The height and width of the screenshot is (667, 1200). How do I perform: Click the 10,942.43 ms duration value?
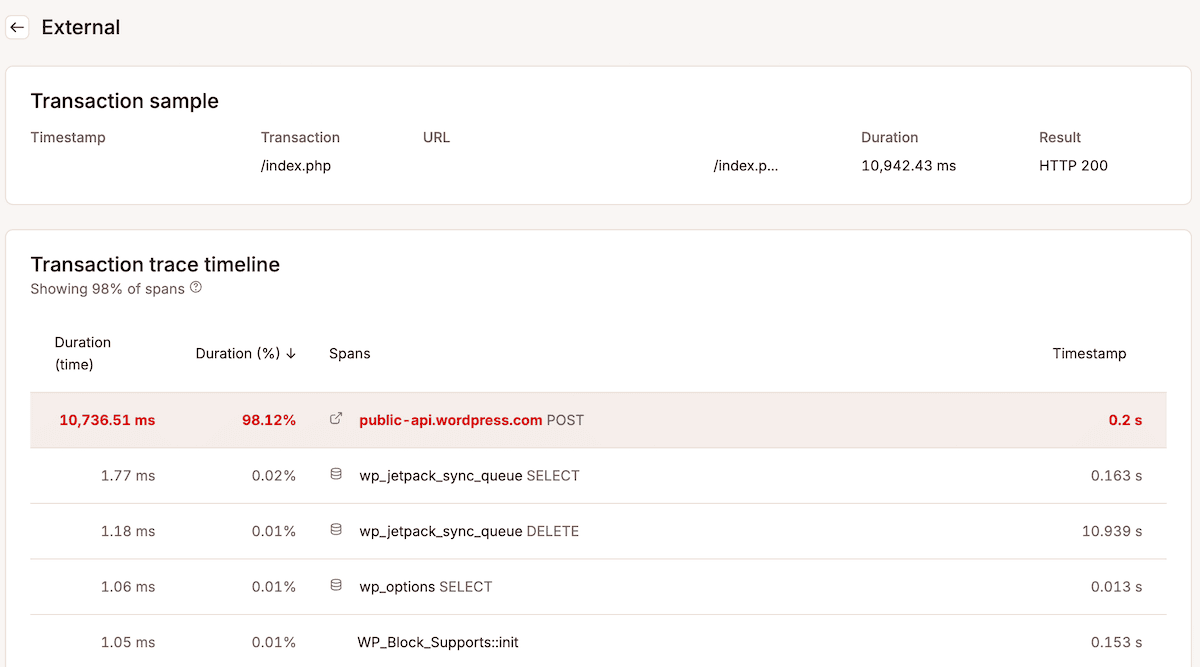pyautogui.click(x=908, y=165)
